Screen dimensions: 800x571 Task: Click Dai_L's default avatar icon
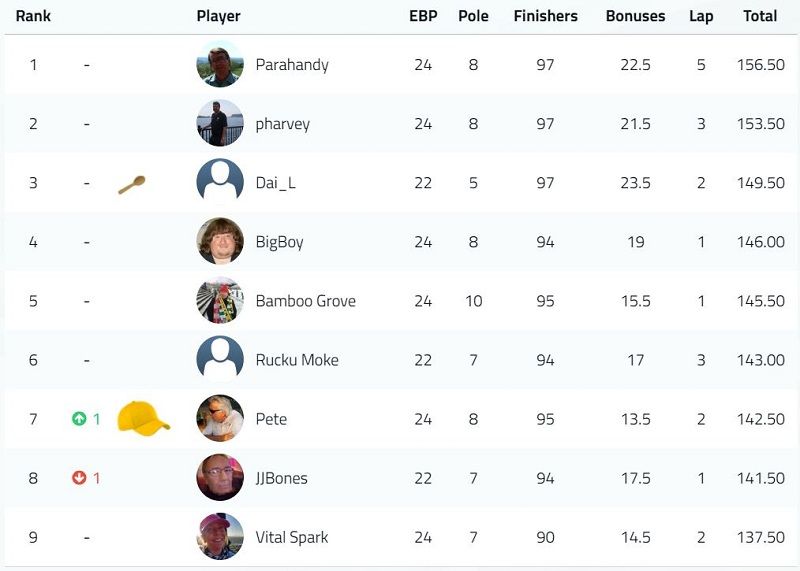[x=220, y=183]
